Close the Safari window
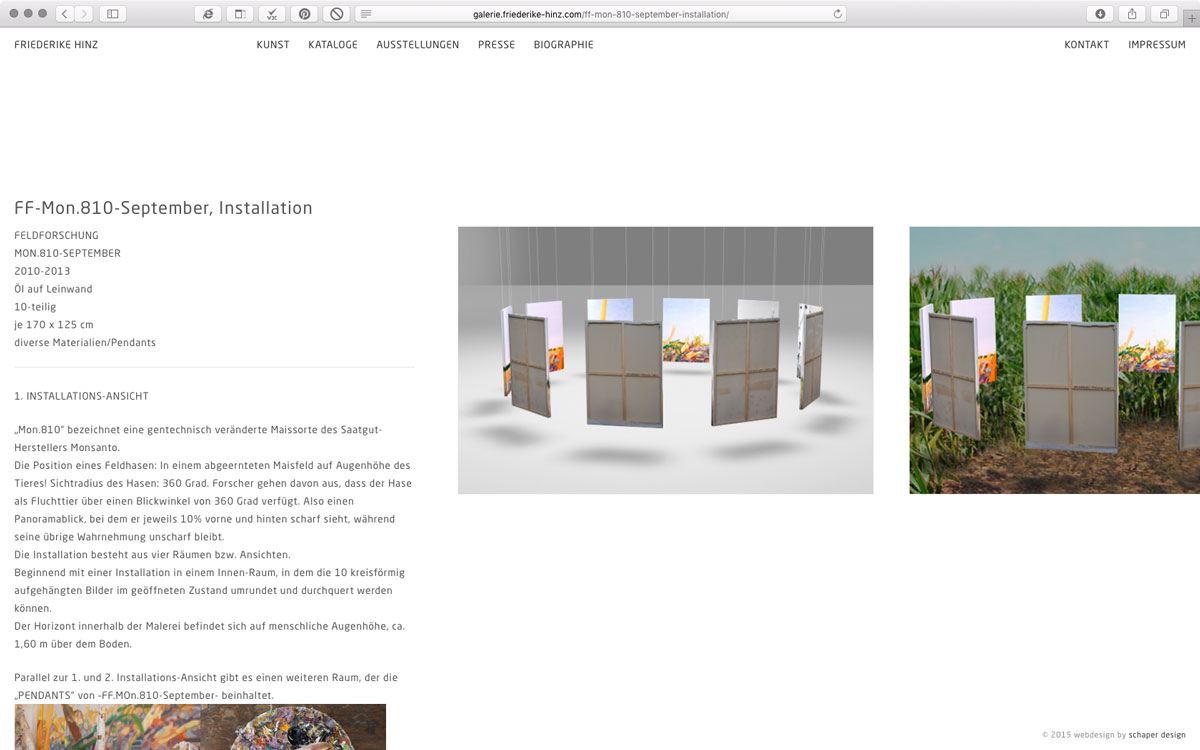 pyautogui.click(x=13, y=14)
